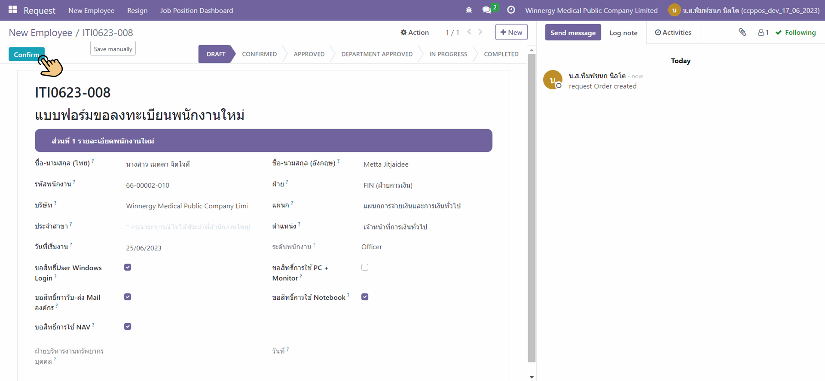
Task: Toggle the User Windows Login checkbox
Action: pyautogui.click(x=127, y=267)
